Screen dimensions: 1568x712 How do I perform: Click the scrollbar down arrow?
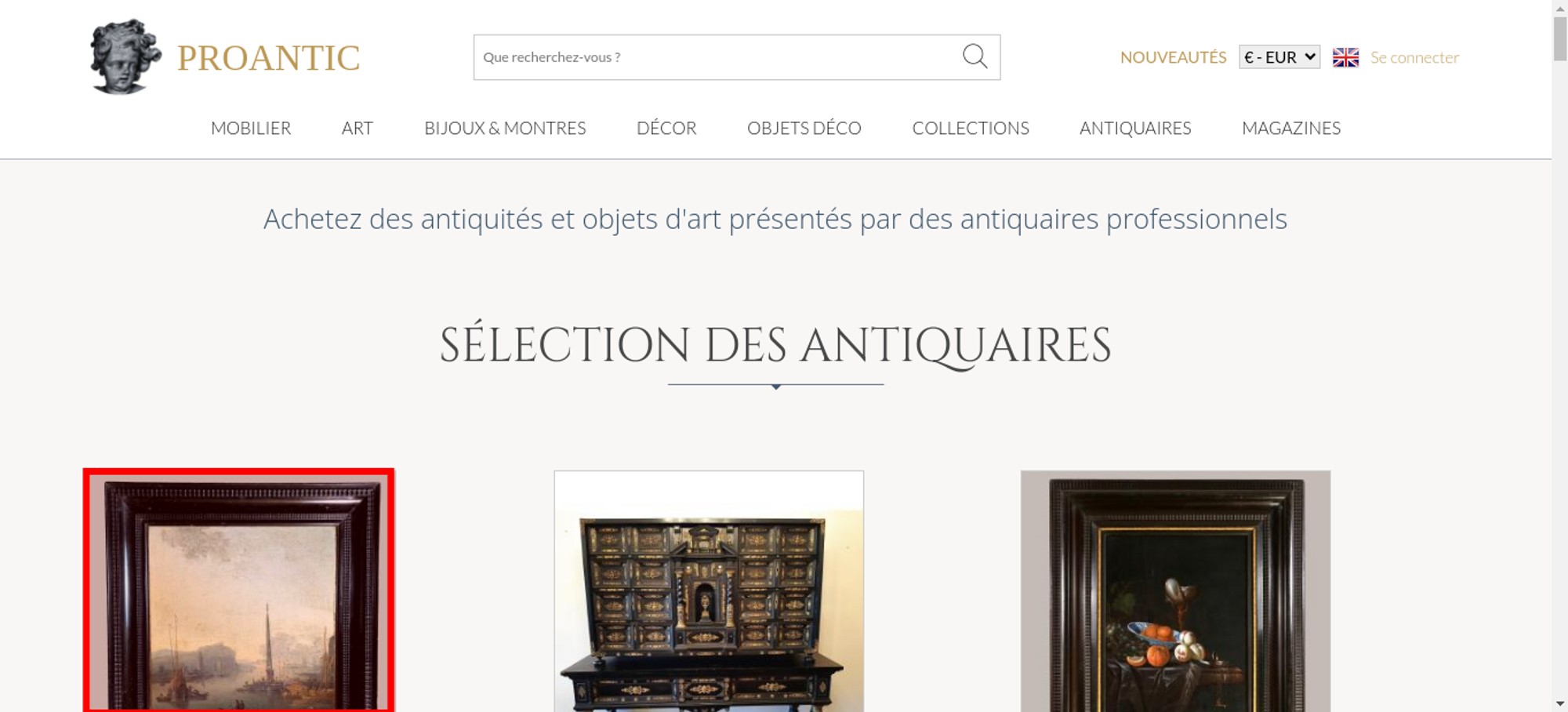tap(1560, 703)
